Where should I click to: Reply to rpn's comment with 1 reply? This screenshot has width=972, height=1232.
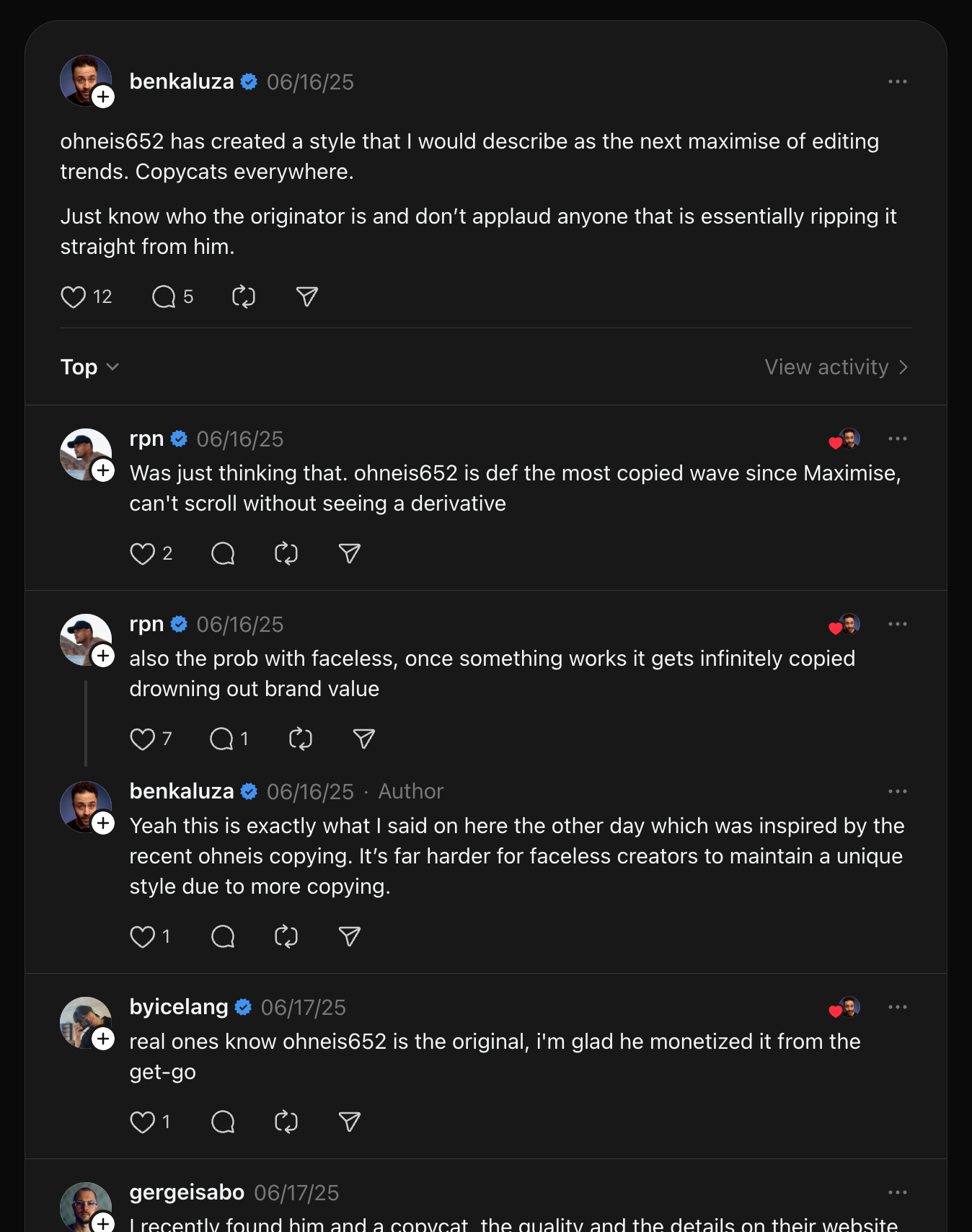pos(221,739)
